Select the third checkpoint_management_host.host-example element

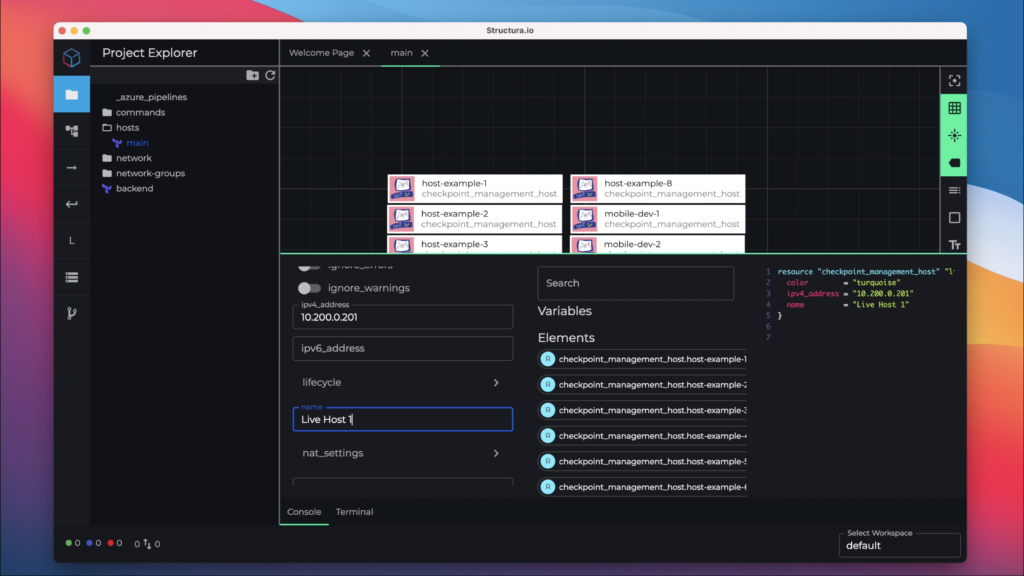(x=643, y=410)
